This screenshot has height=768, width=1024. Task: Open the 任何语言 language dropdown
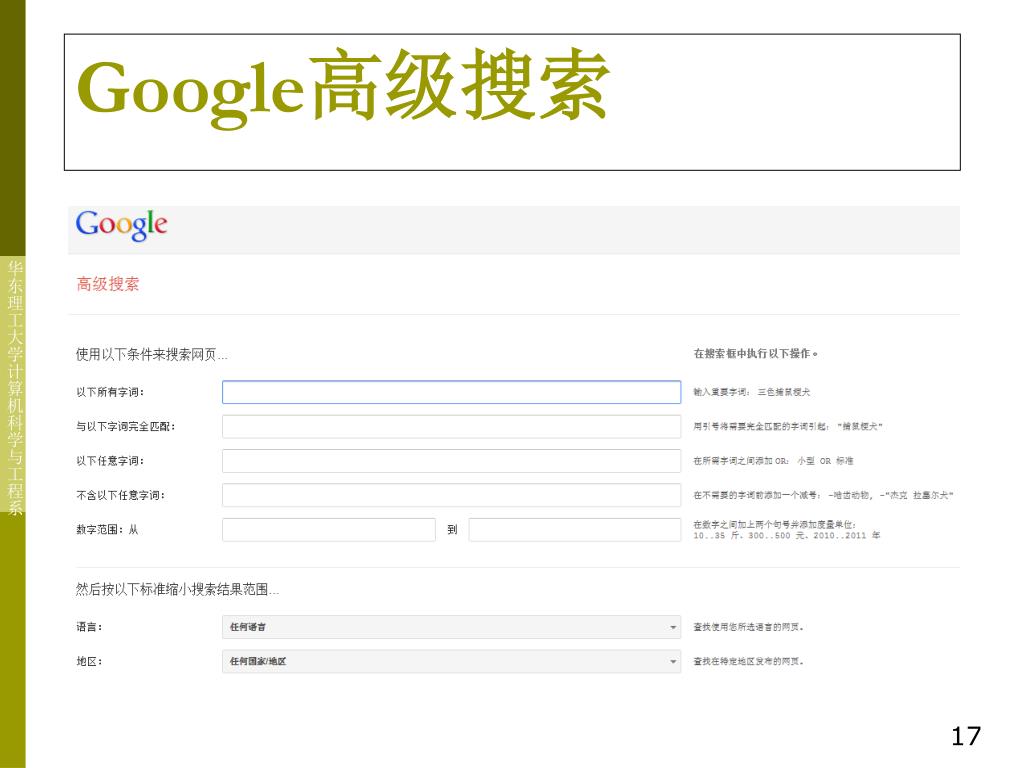click(451, 627)
